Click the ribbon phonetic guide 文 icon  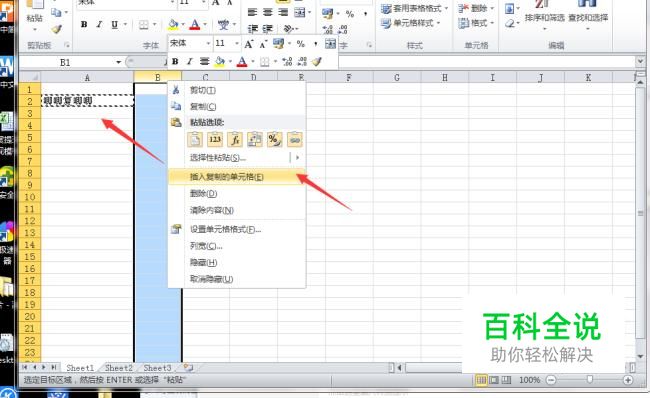[223, 25]
